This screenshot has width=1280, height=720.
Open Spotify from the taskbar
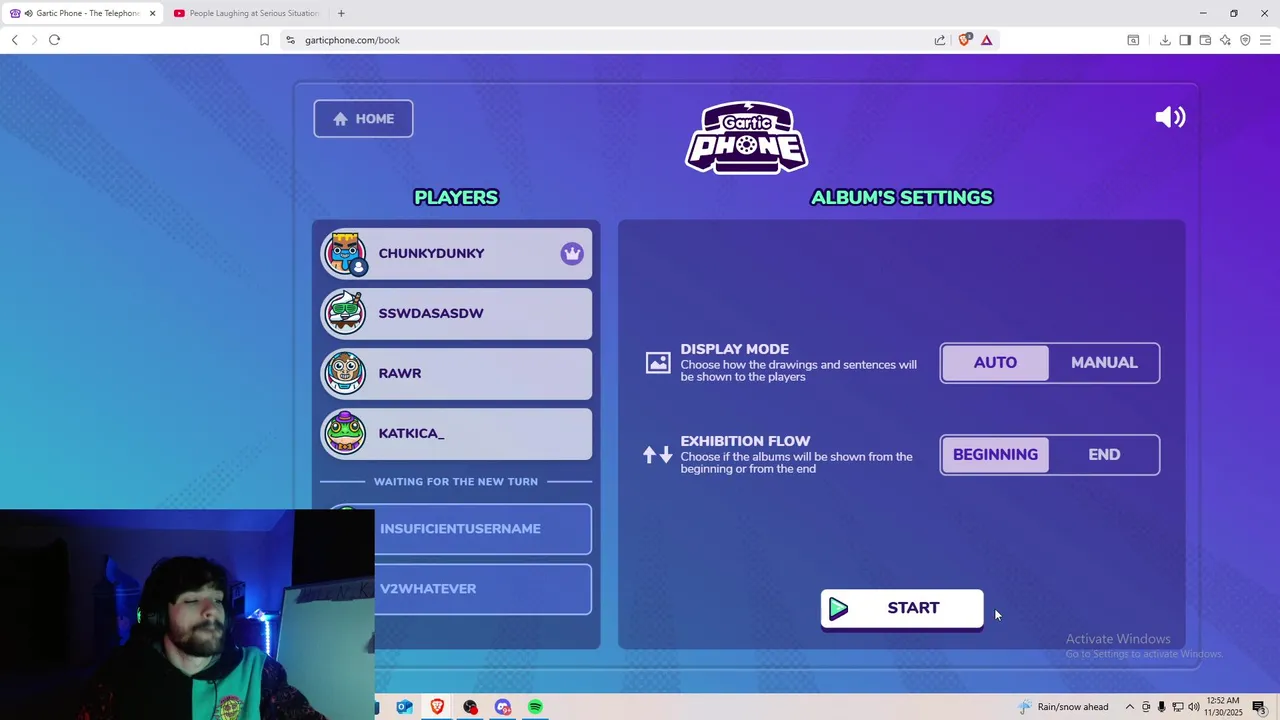536,707
